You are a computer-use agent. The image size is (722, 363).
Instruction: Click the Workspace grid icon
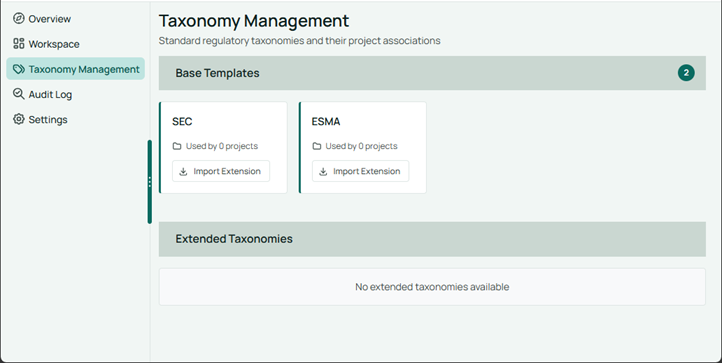click(18, 44)
